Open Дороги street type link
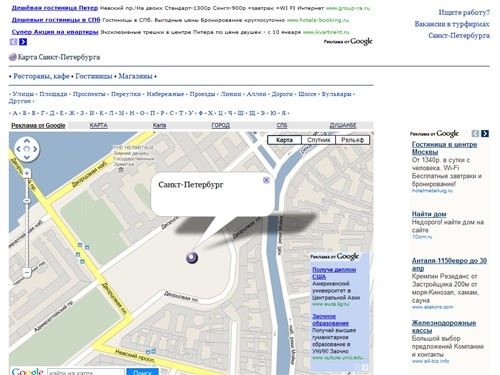The width and height of the screenshot is (500, 375). (282, 94)
